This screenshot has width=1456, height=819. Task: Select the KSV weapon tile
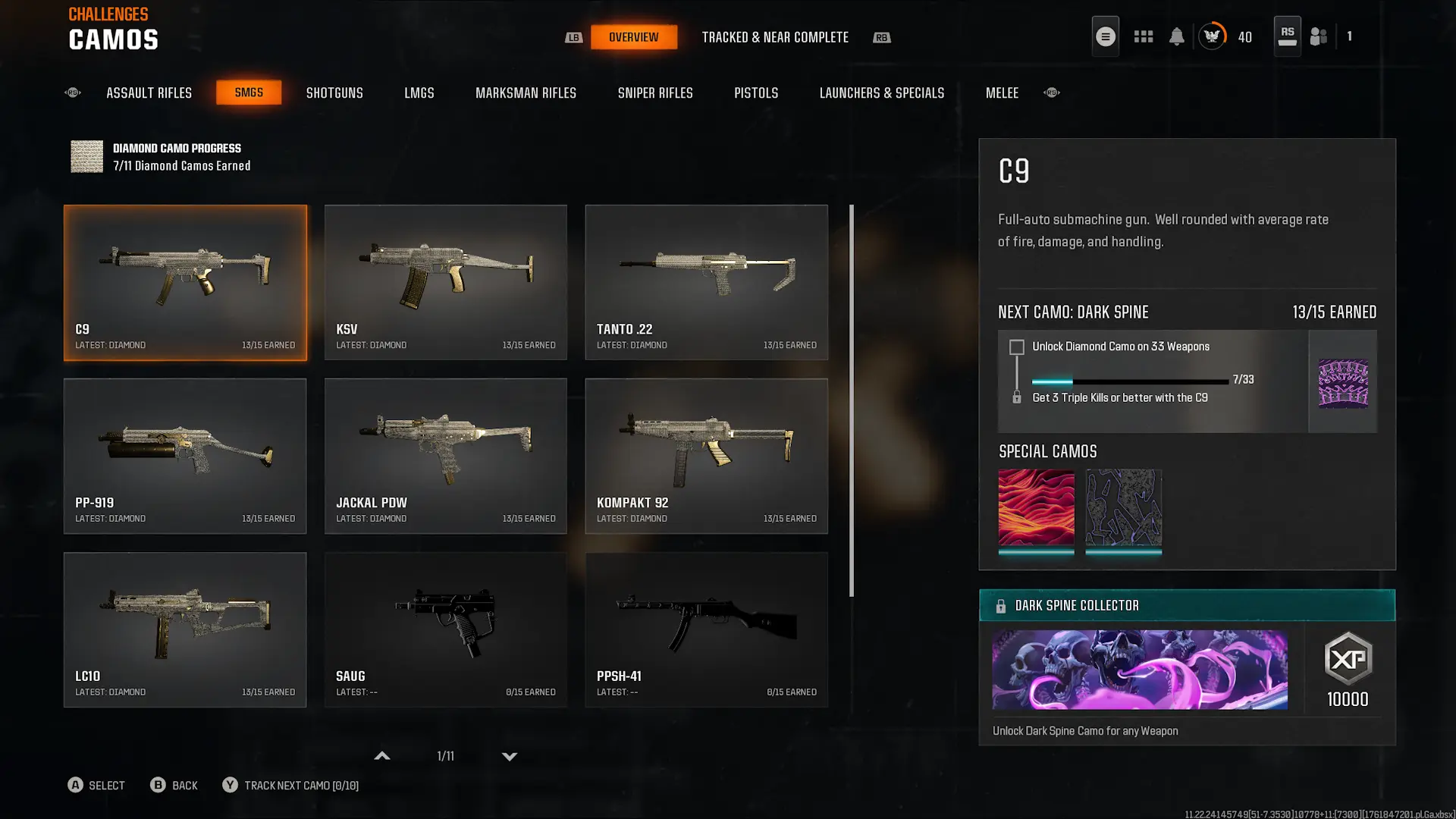point(445,282)
